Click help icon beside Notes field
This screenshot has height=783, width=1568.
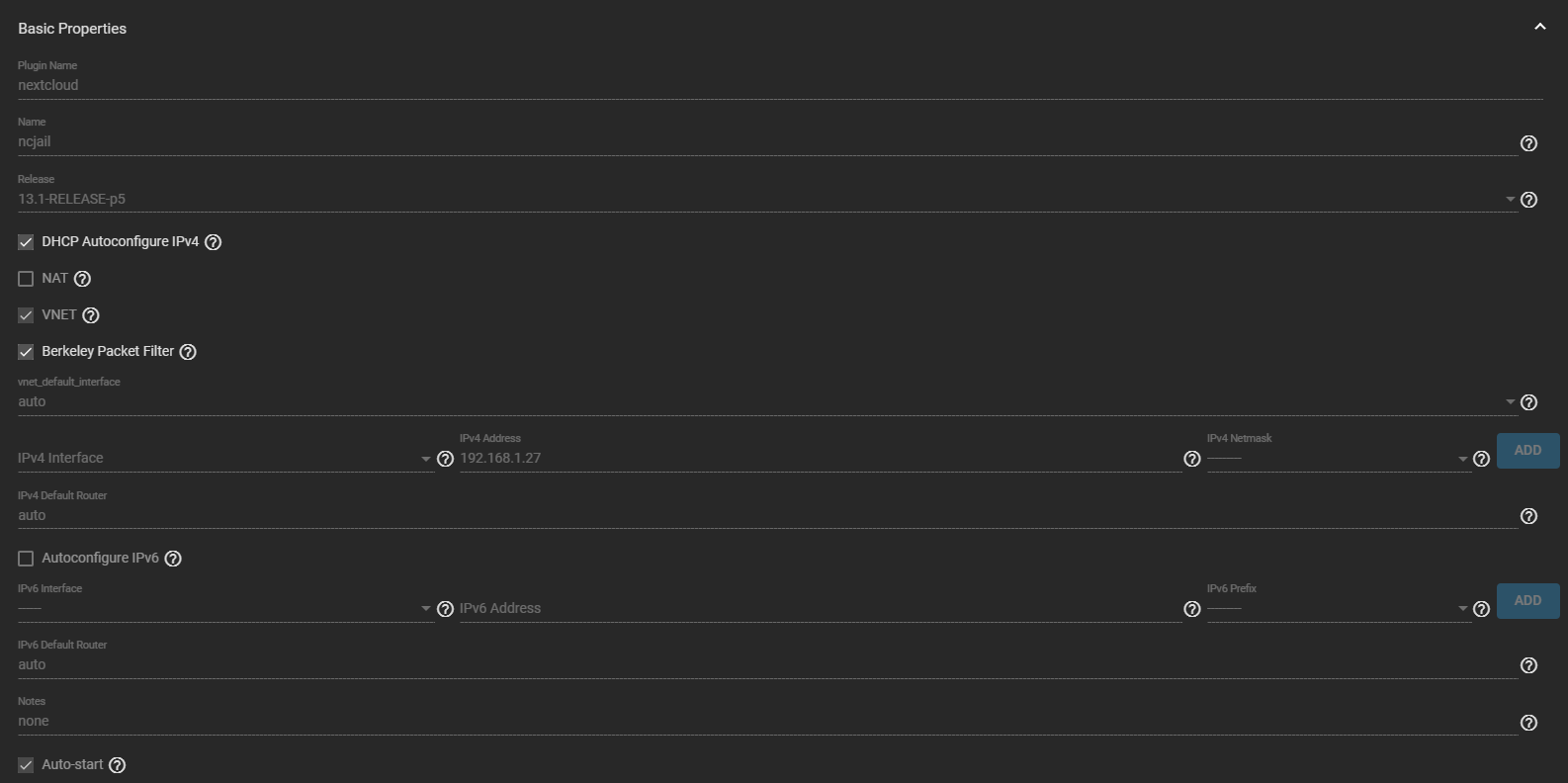[x=1528, y=723]
